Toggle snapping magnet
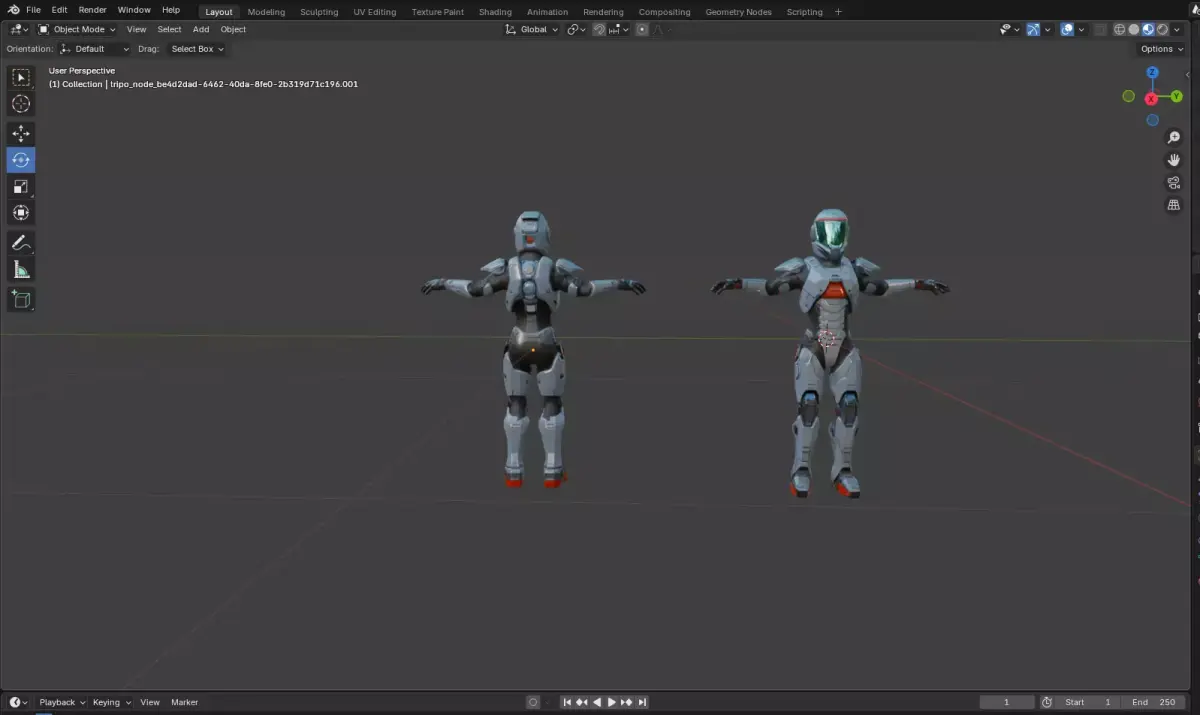Screen dimensions: 1200x715 tap(599, 29)
